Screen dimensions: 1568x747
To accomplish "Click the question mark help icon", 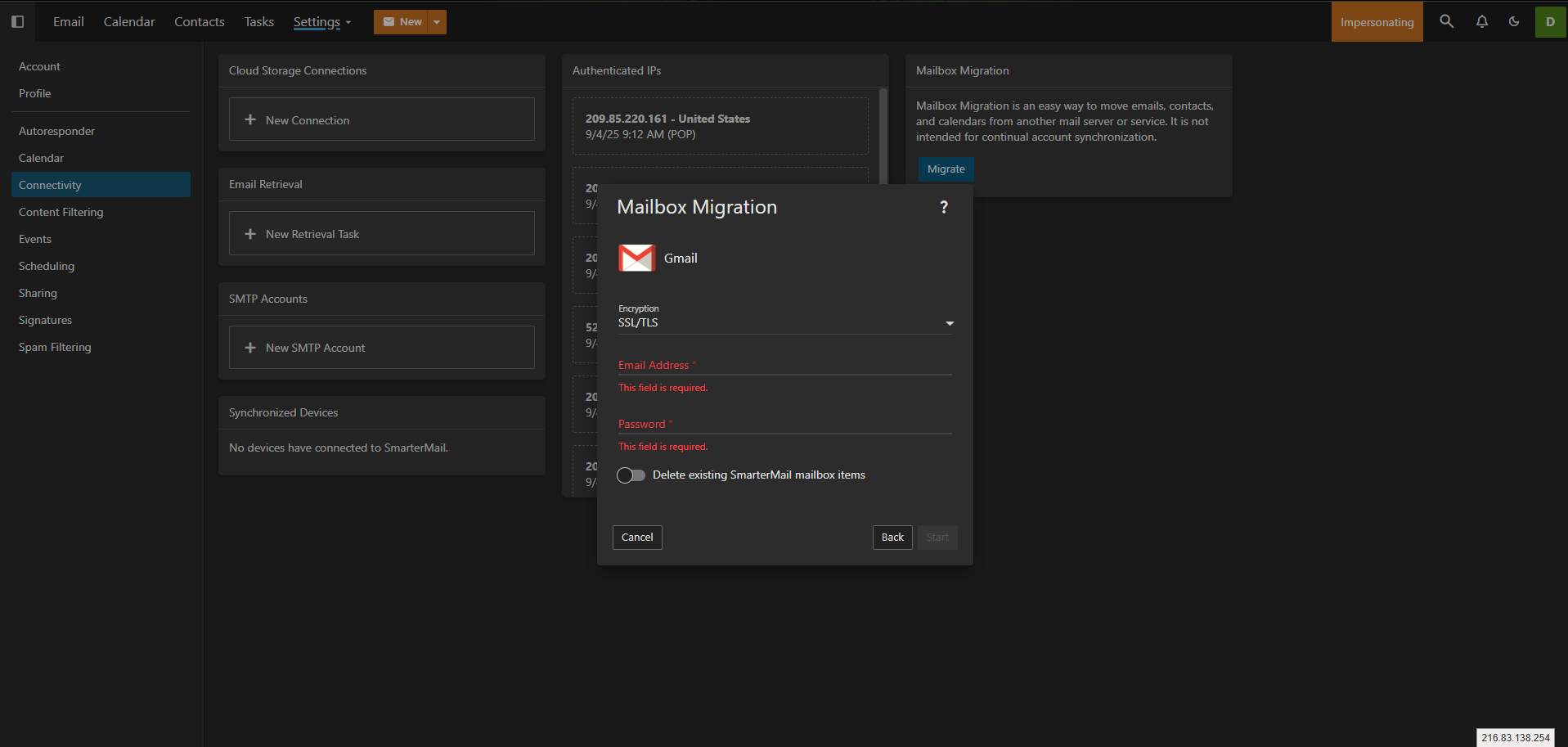I will (944, 207).
